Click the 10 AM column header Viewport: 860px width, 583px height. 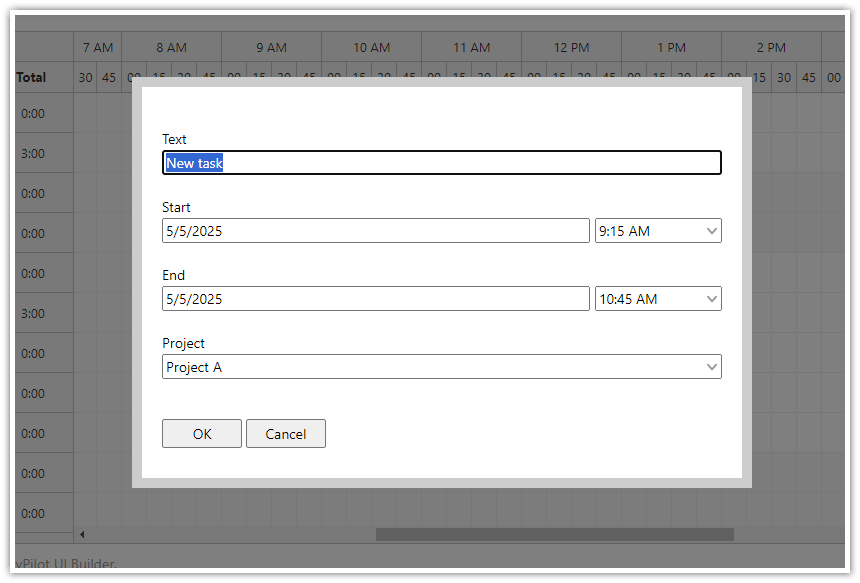[x=370, y=47]
